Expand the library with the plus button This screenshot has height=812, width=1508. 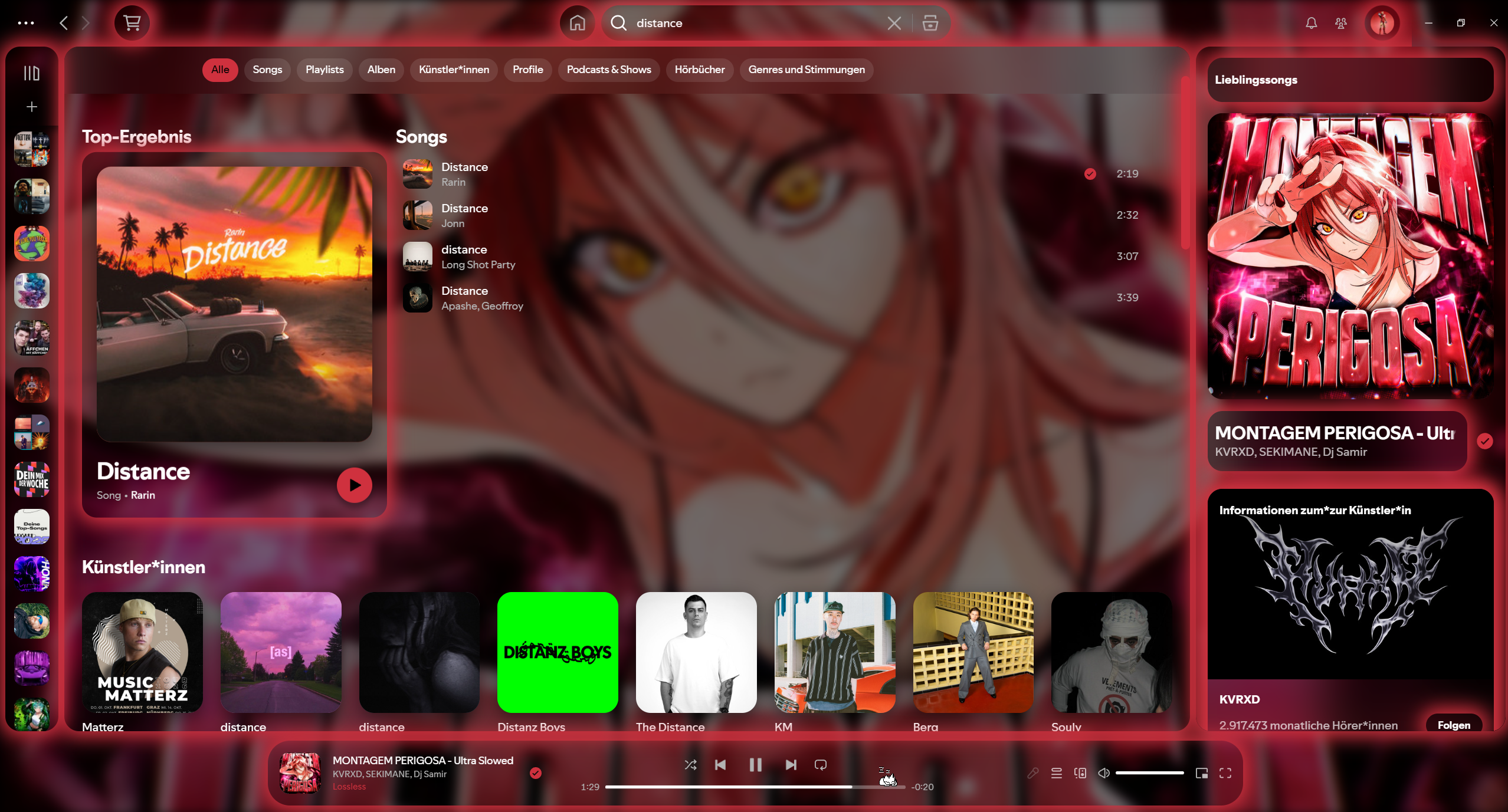[30, 106]
